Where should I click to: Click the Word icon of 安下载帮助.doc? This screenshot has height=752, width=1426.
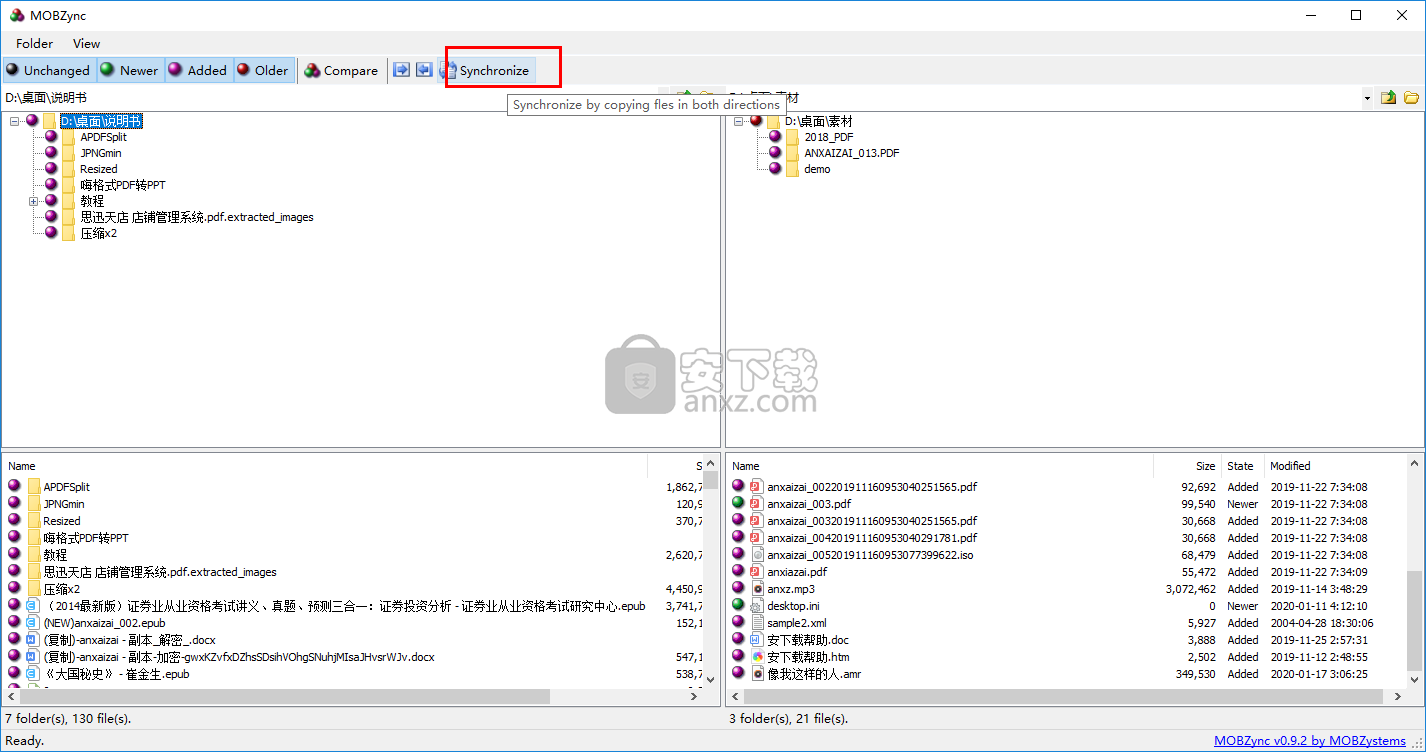click(757, 640)
